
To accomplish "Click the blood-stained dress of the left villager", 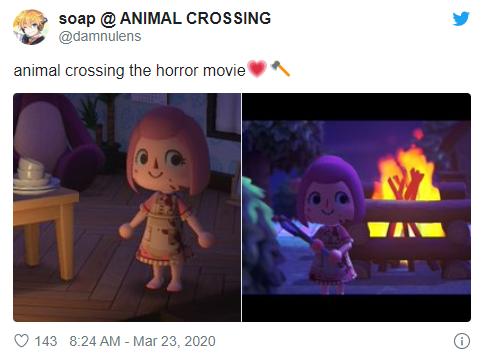I will 164,228.
